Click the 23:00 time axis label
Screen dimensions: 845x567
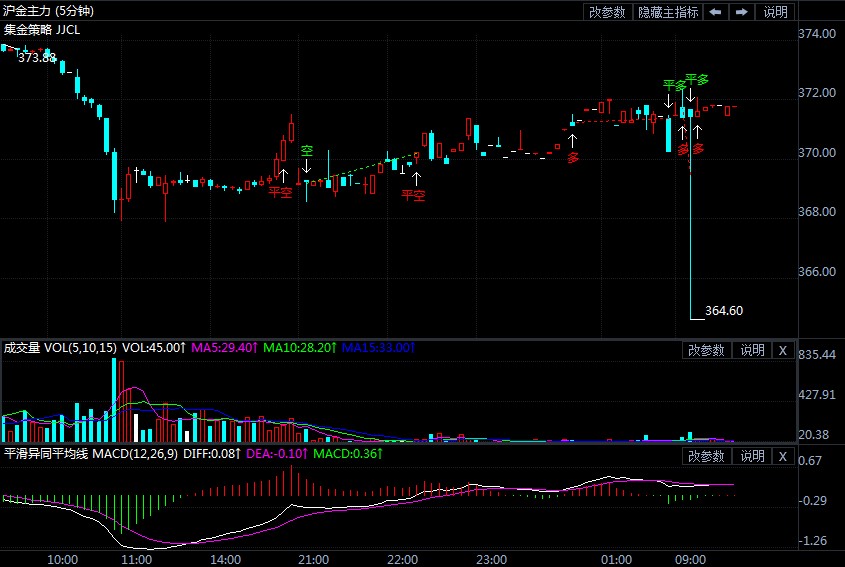click(x=491, y=559)
